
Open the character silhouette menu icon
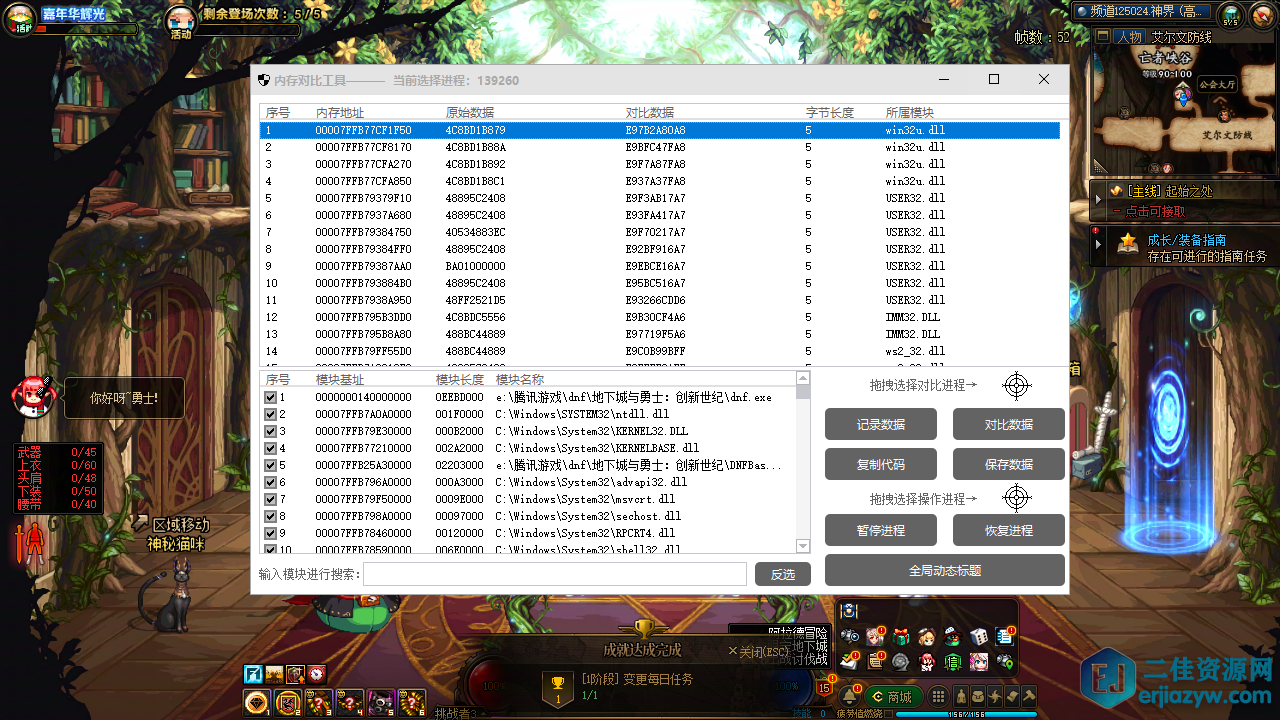[x=960, y=696]
